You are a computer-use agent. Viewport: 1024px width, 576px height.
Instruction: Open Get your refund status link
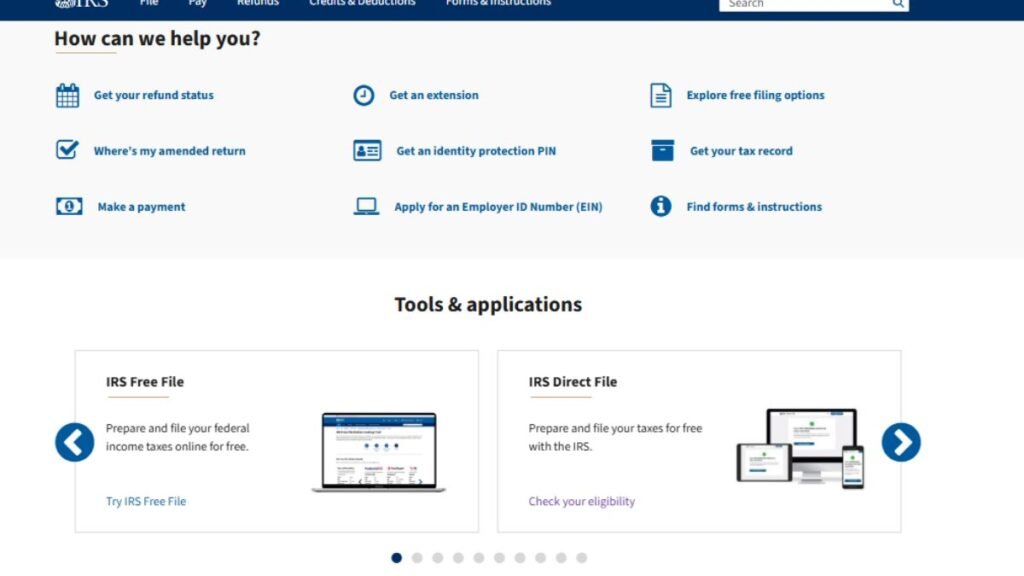pos(153,95)
